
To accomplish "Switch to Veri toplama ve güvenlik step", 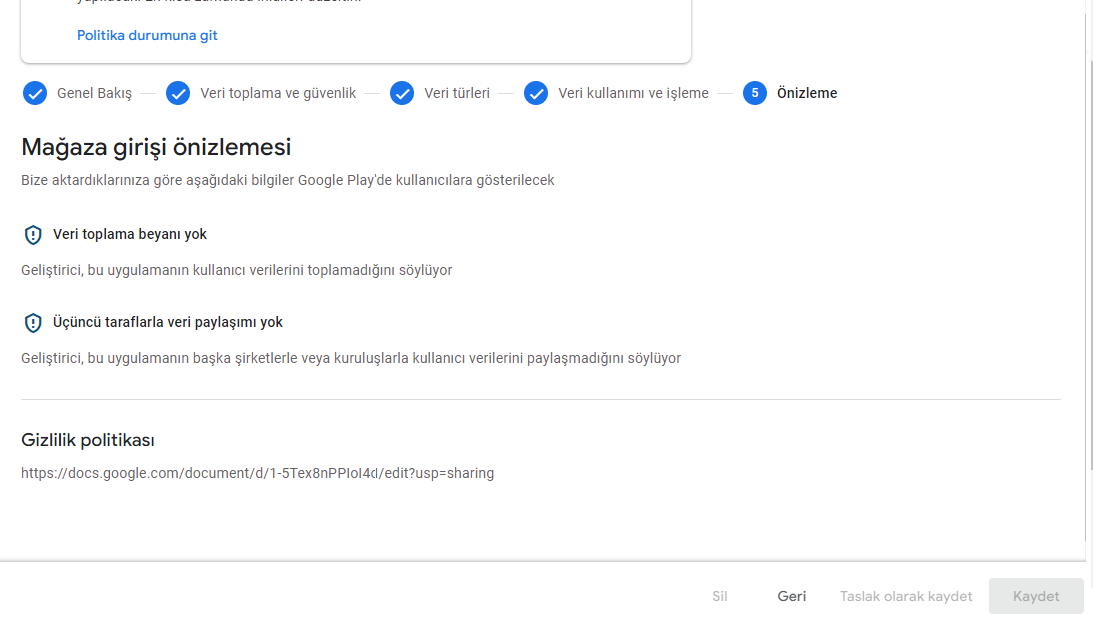I will pyautogui.click(x=278, y=93).
